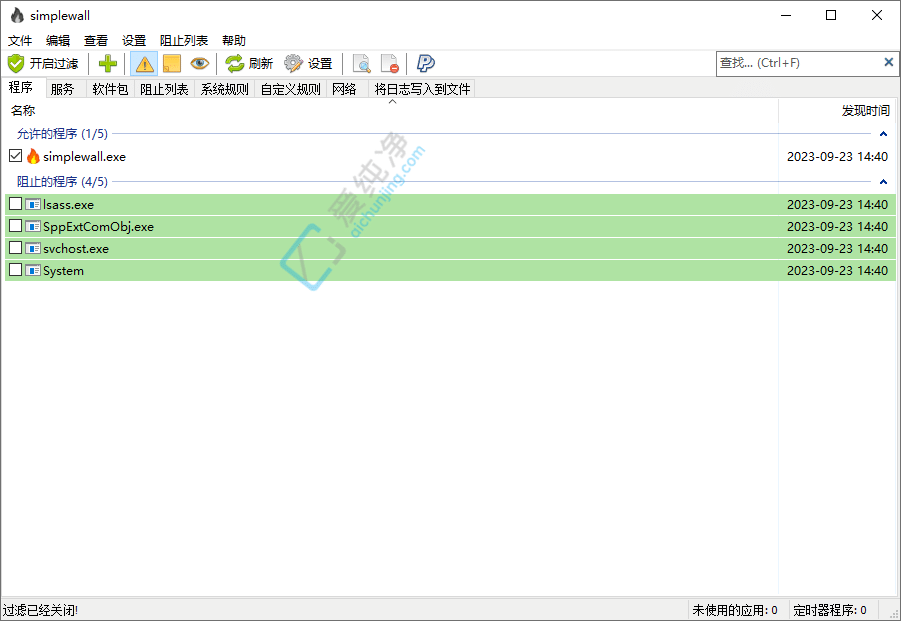The image size is (901, 621).
Task: Open the 设置 menu in the menu bar
Action: (134, 41)
